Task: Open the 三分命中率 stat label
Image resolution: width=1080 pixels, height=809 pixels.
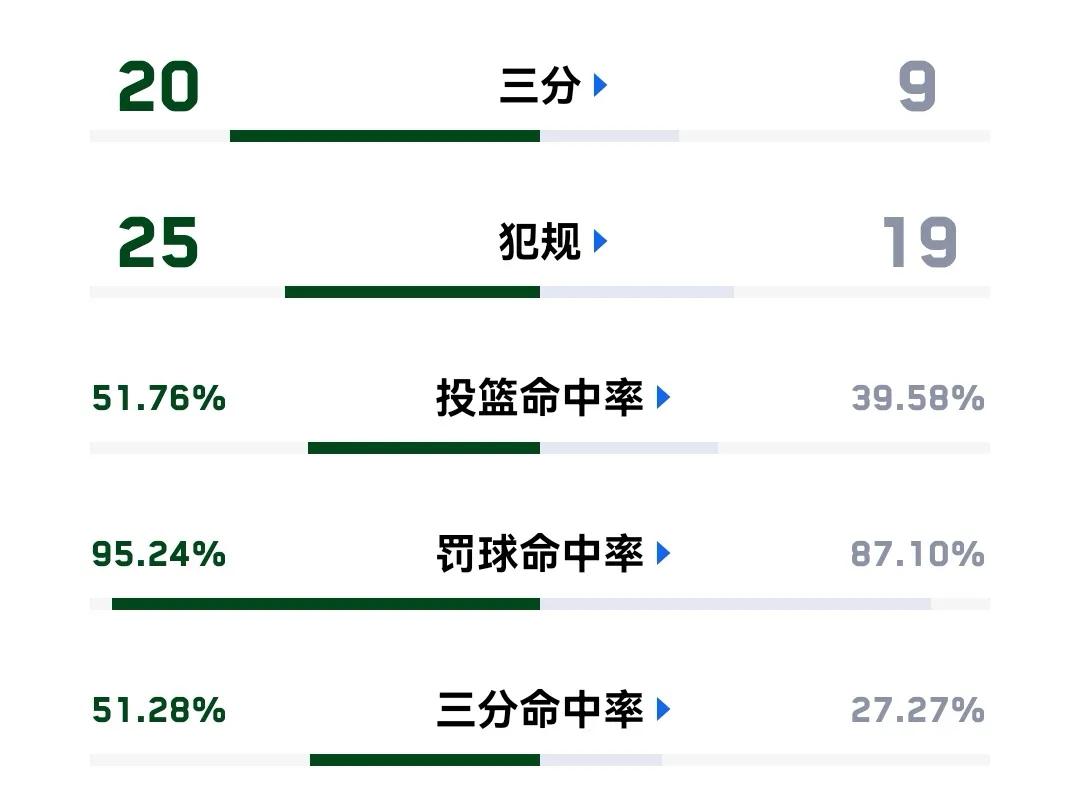Action: [540, 710]
